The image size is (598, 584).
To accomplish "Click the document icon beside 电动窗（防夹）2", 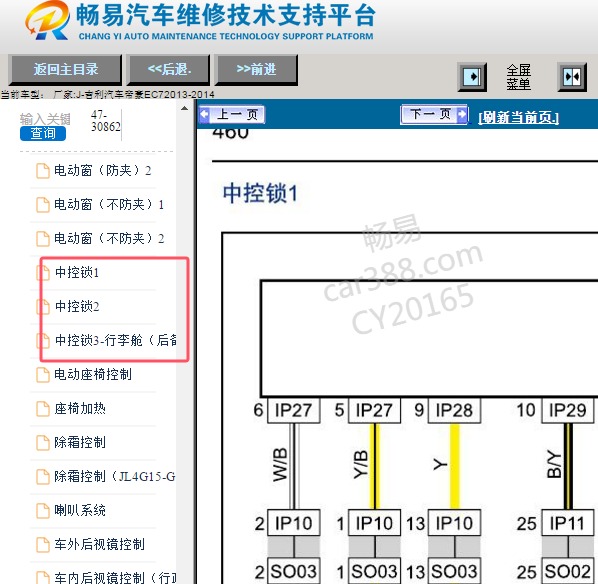I will (x=43, y=171).
